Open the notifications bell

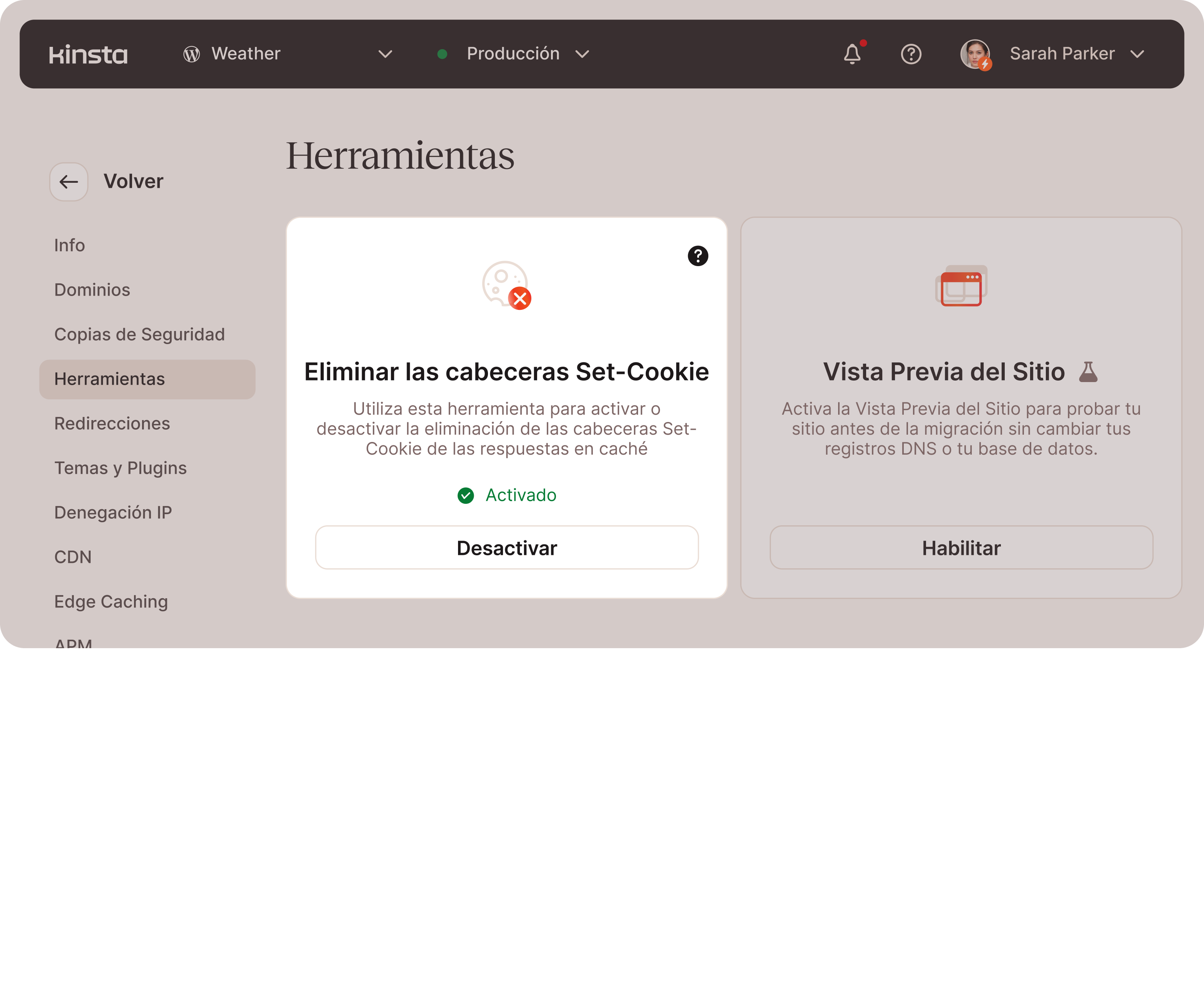pyautogui.click(x=852, y=55)
